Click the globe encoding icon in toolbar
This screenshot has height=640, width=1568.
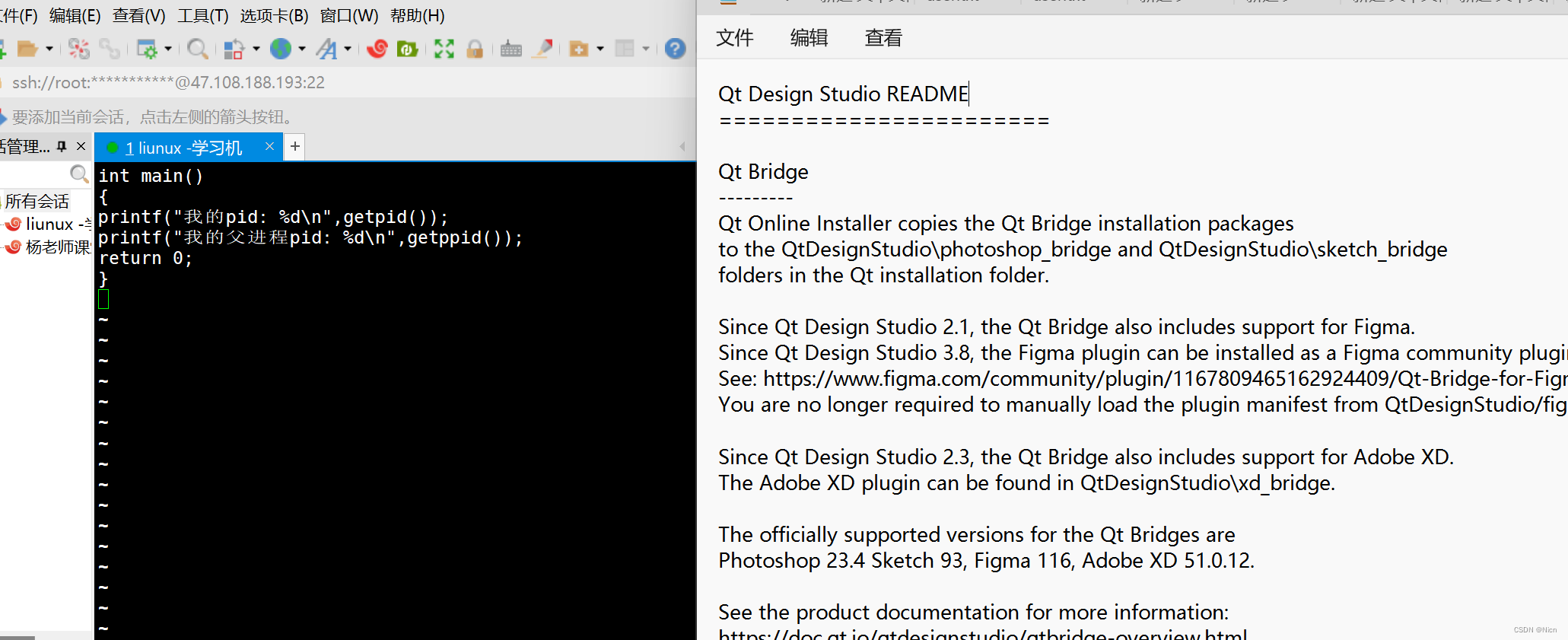[281, 49]
